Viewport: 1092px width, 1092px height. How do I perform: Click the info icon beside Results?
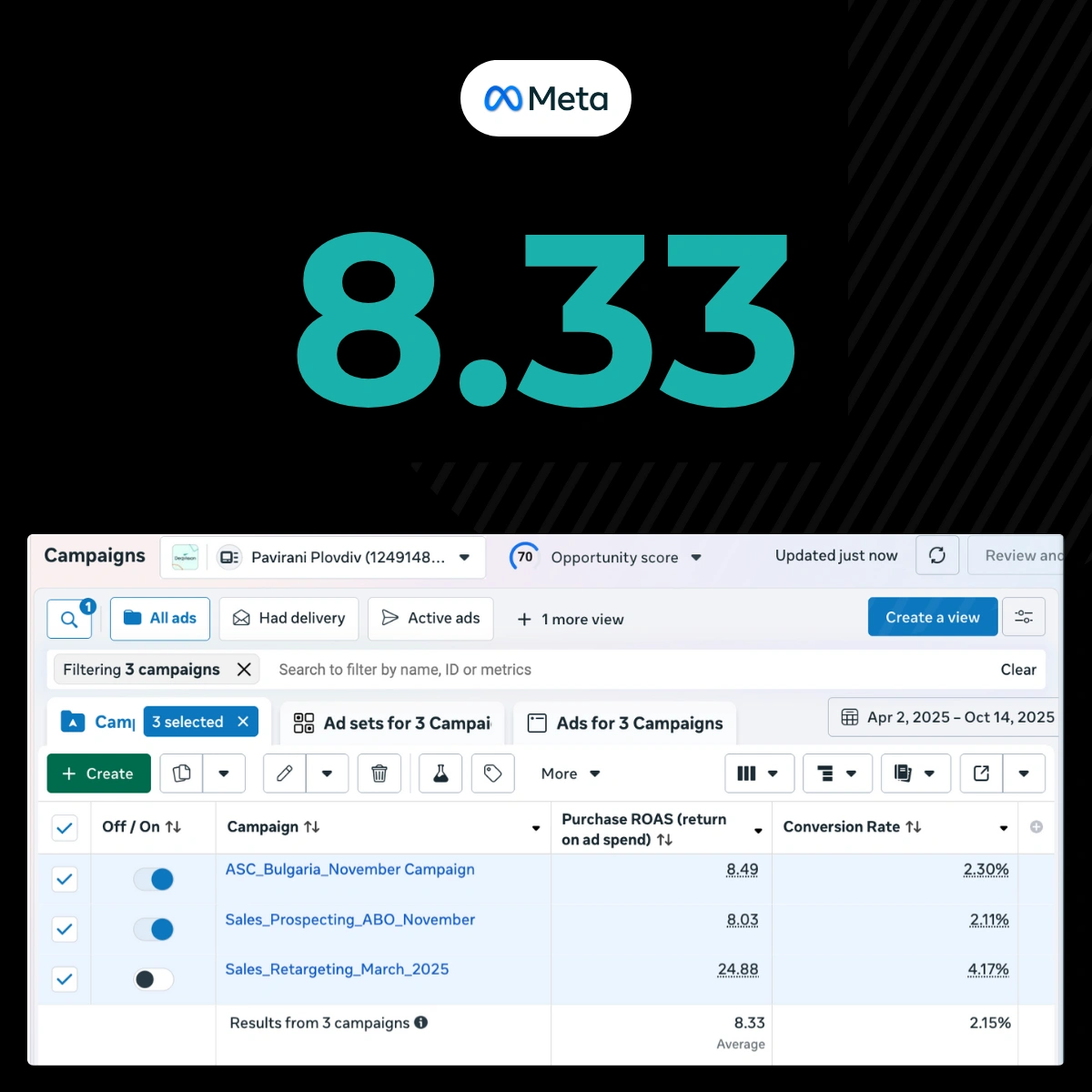[x=421, y=1023]
